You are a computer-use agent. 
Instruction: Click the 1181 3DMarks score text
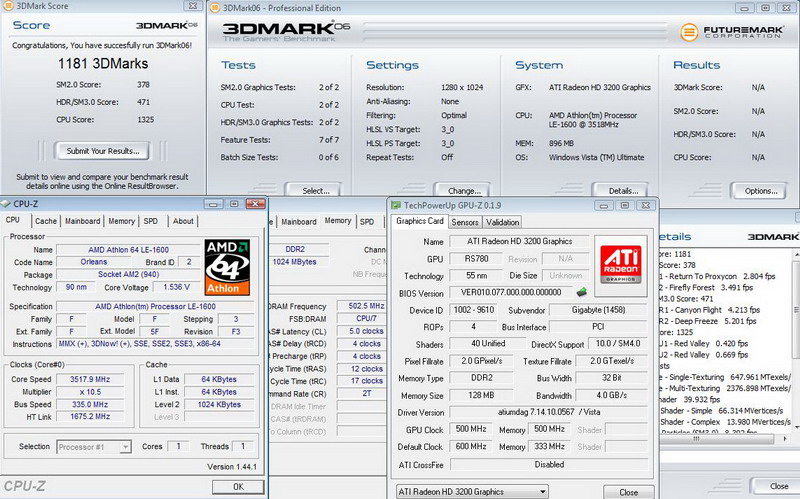(x=103, y=64)
